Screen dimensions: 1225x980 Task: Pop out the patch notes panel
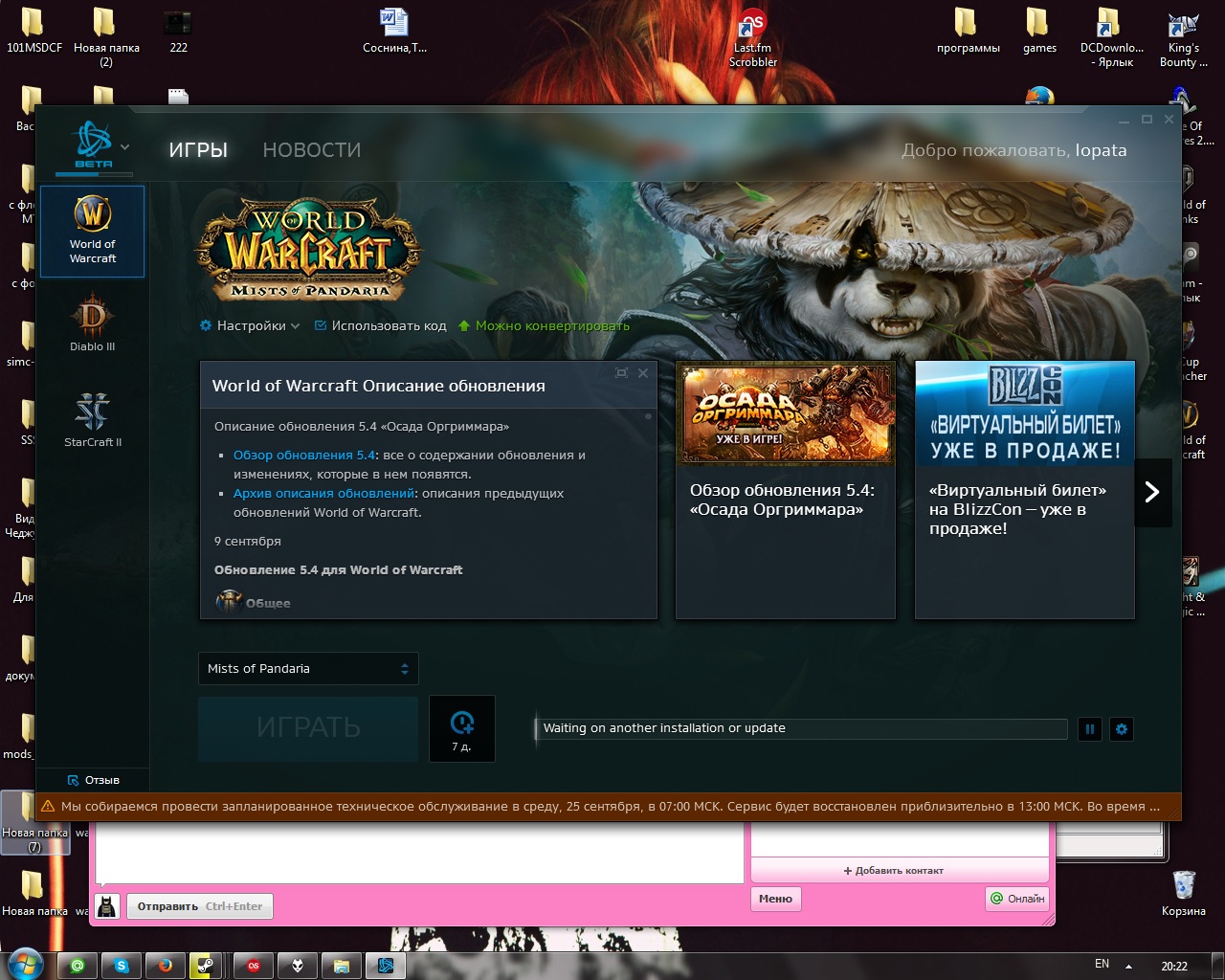pos(621,373)
